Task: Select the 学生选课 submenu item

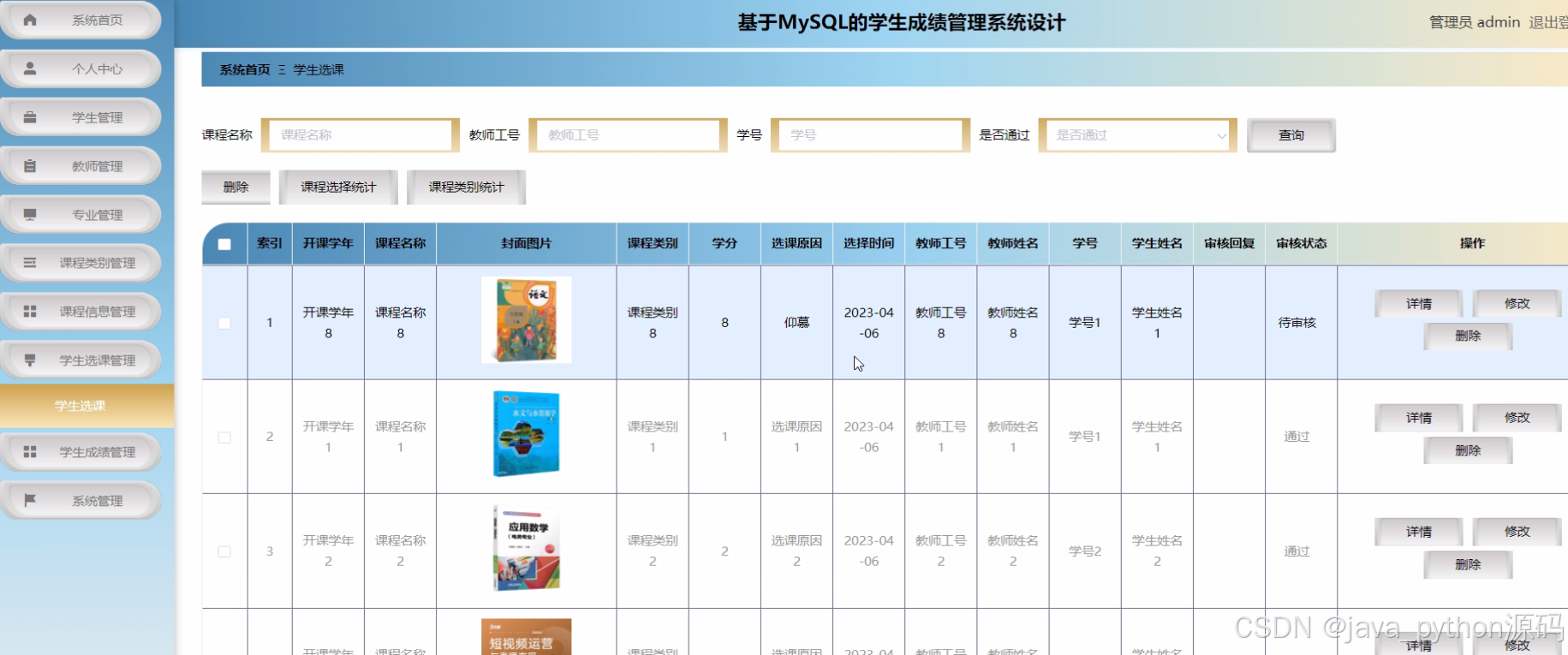Action: (86, 406)
